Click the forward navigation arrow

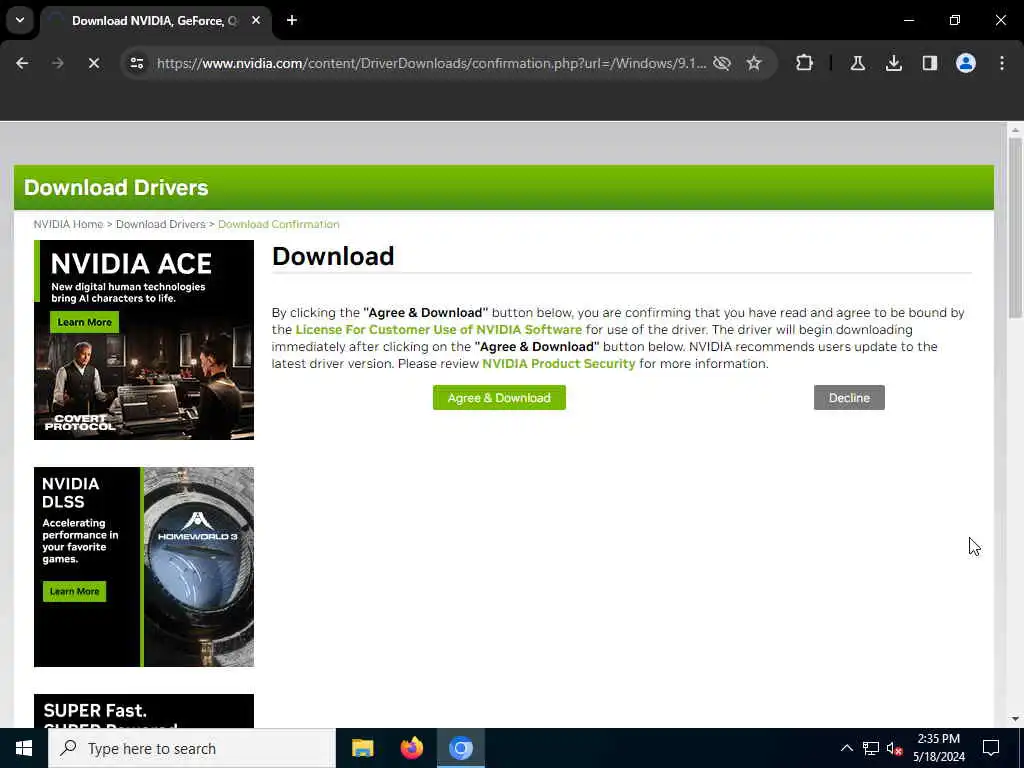[x=57, y=63]
